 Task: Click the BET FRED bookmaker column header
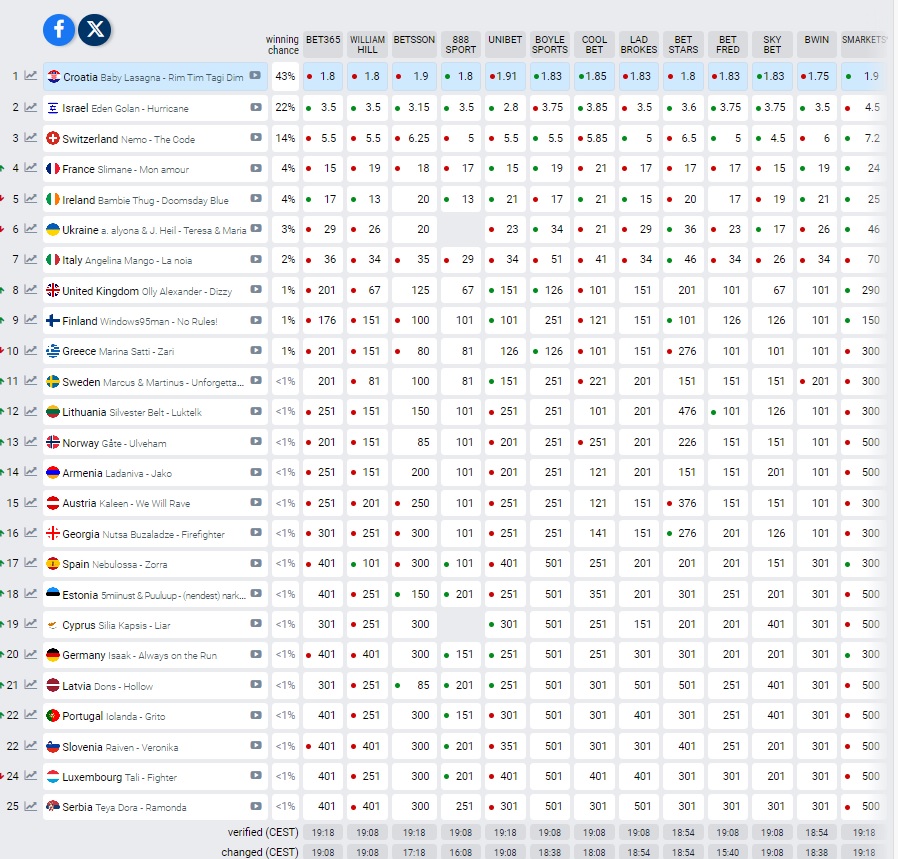[x=727, y=44]
